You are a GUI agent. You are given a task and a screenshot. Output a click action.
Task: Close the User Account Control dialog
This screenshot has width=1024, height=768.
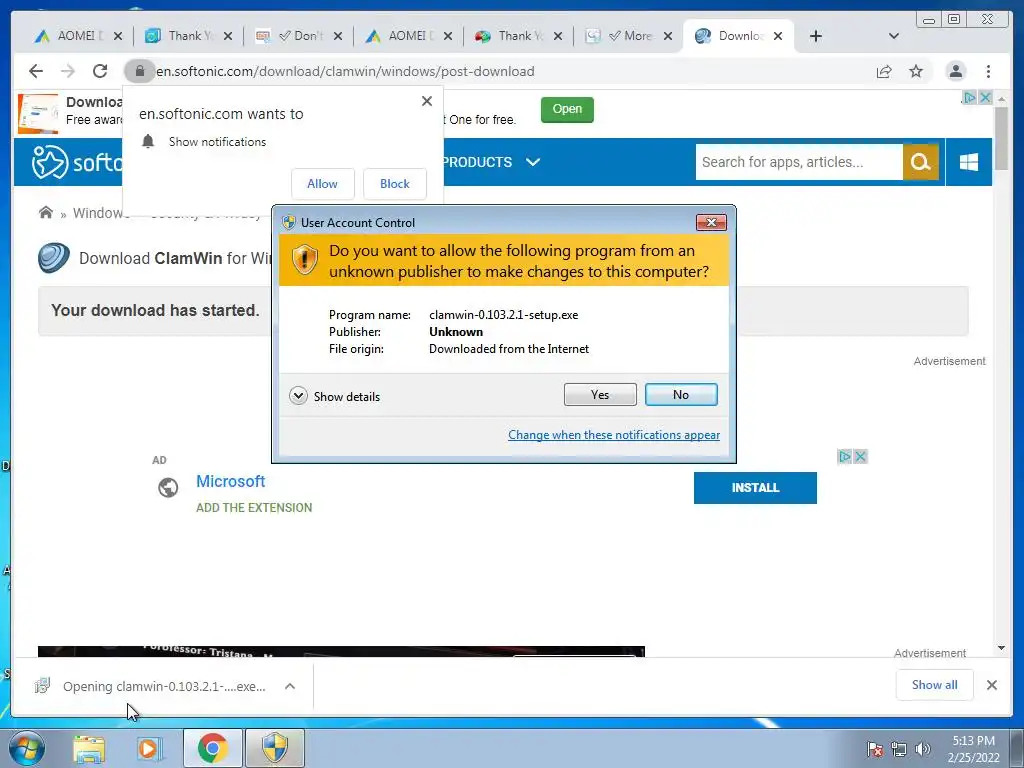[x=711, y=223]
